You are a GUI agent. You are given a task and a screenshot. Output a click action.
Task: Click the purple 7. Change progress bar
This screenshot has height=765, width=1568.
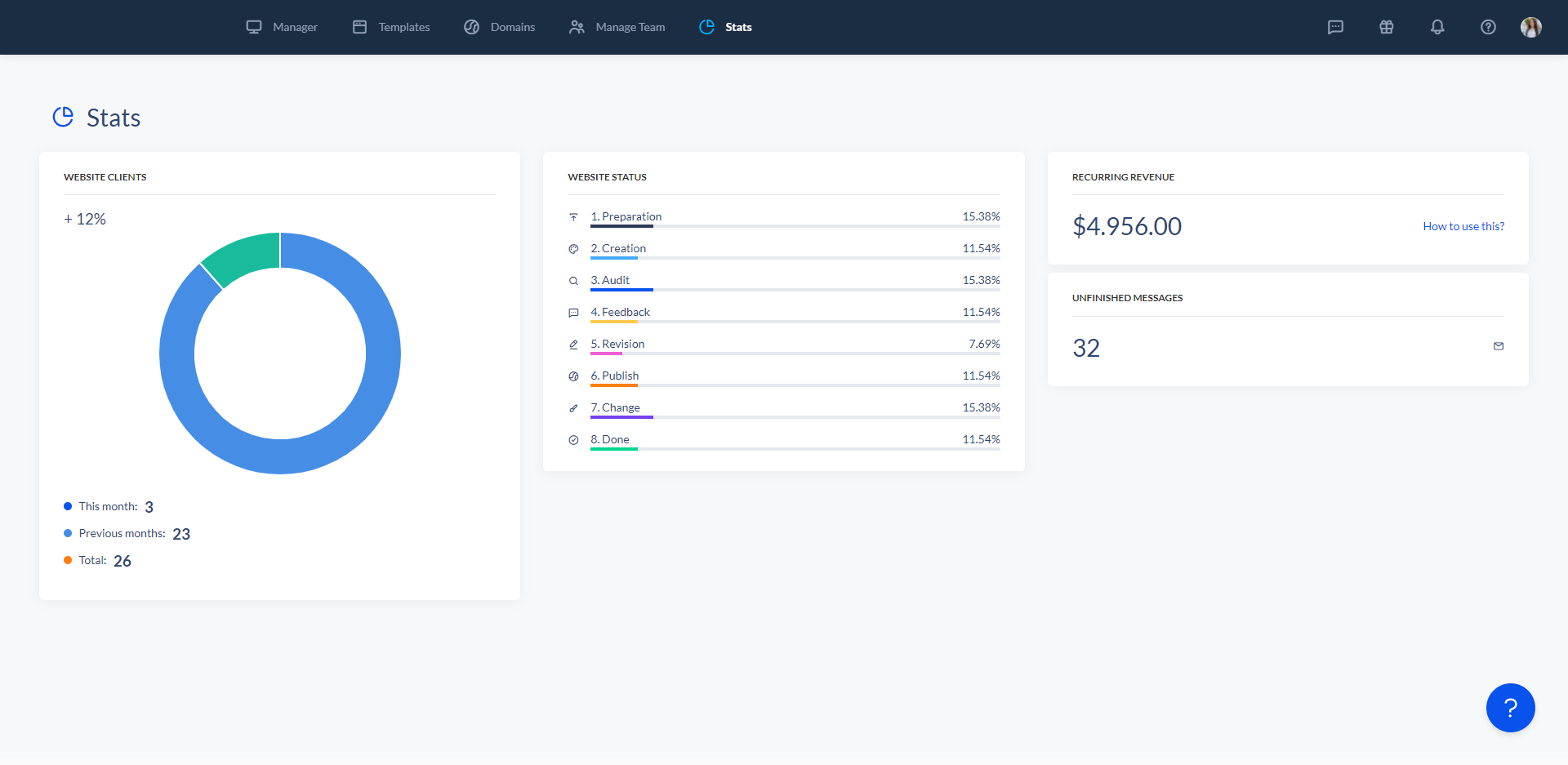(621, 417)
